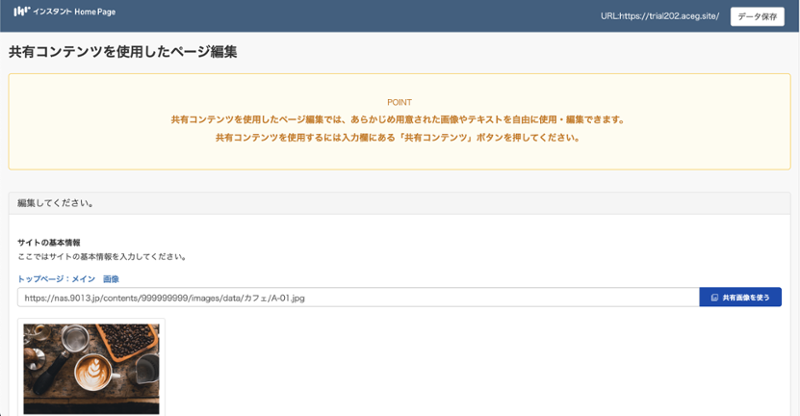Click the 画像 label above URL field
This screenshot has width=800, height=416.
pos(111,278)
